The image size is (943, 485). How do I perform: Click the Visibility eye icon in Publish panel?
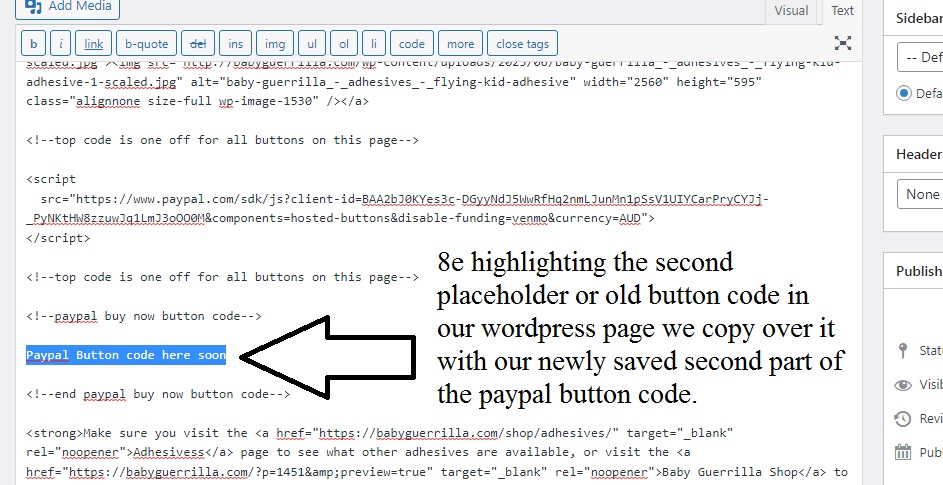(903, 385)
